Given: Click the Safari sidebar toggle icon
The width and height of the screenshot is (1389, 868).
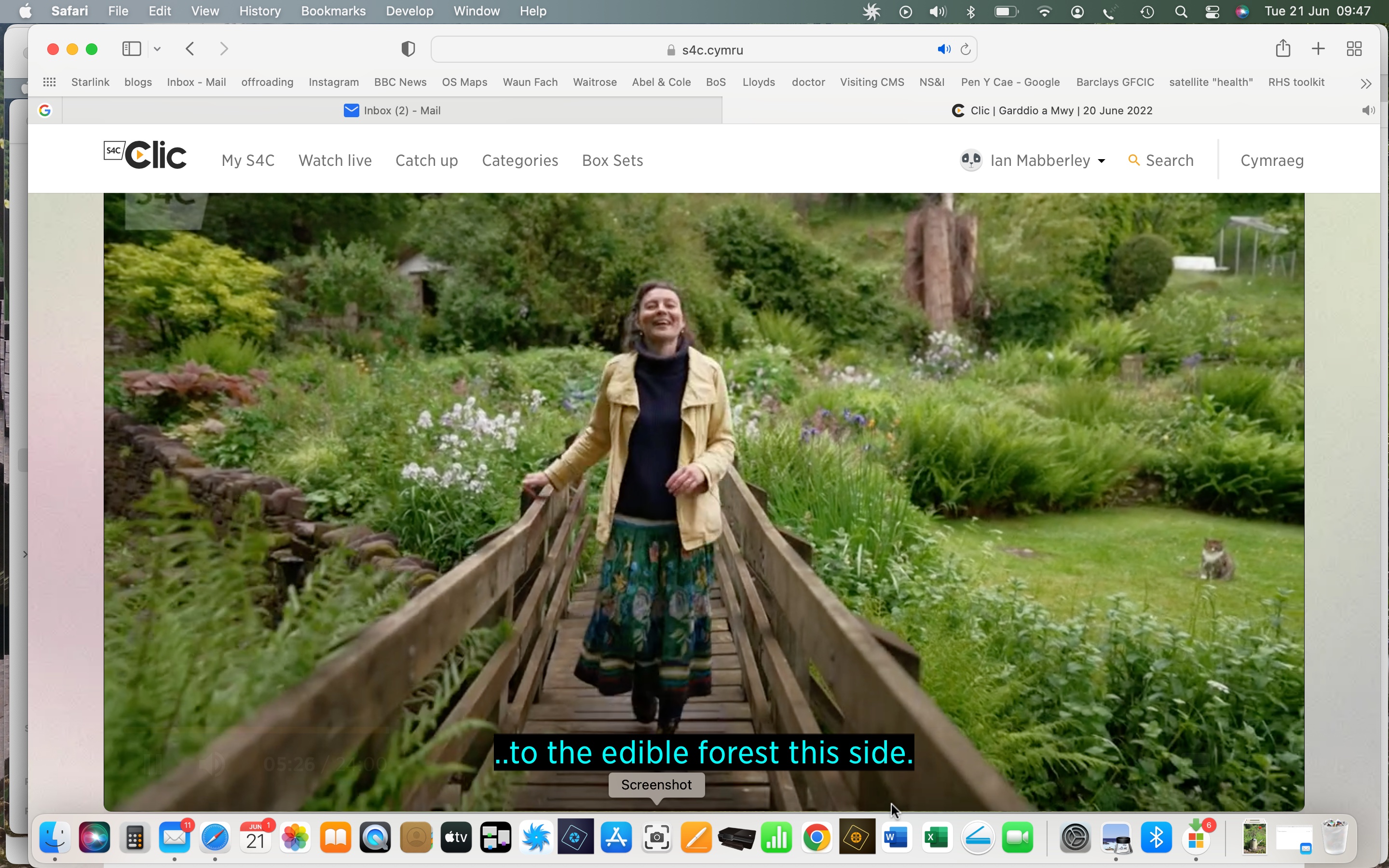Looking at the screenshot, I should [x=132, y=49].
